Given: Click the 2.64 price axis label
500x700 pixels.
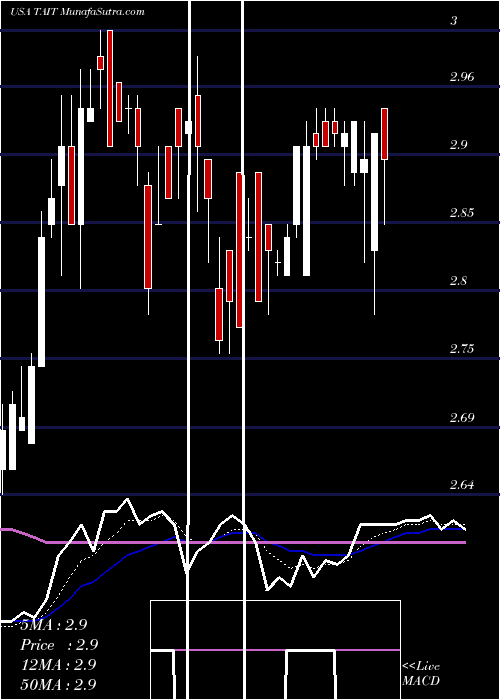Looking at the screenshot, I should tap(462, 484).
